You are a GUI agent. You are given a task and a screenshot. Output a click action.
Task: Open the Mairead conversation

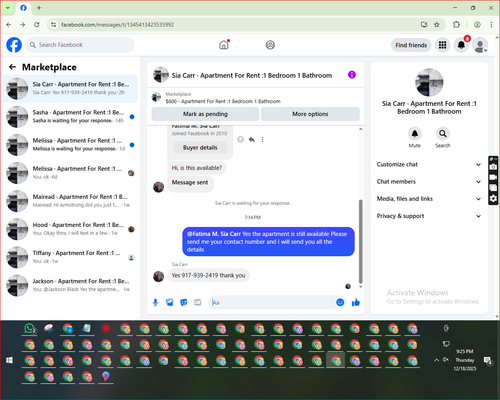coord(70,201)
